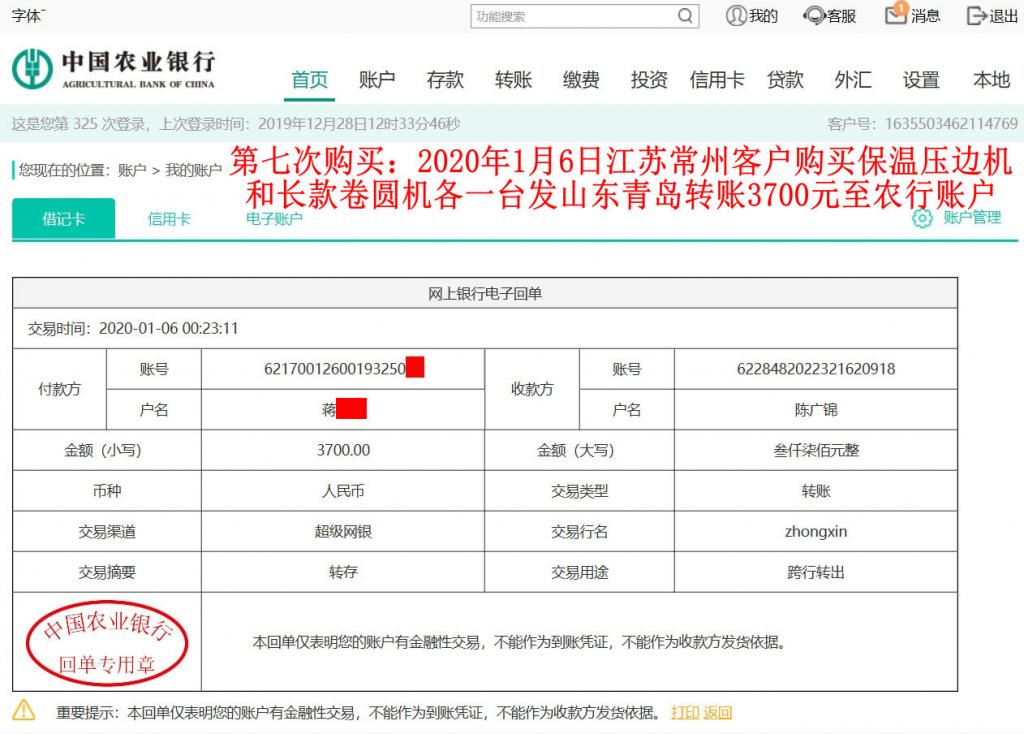Viewport: 1024px width, 734px height.
Task: Open the 消息 message envelope icon
Action: (893, 16)
